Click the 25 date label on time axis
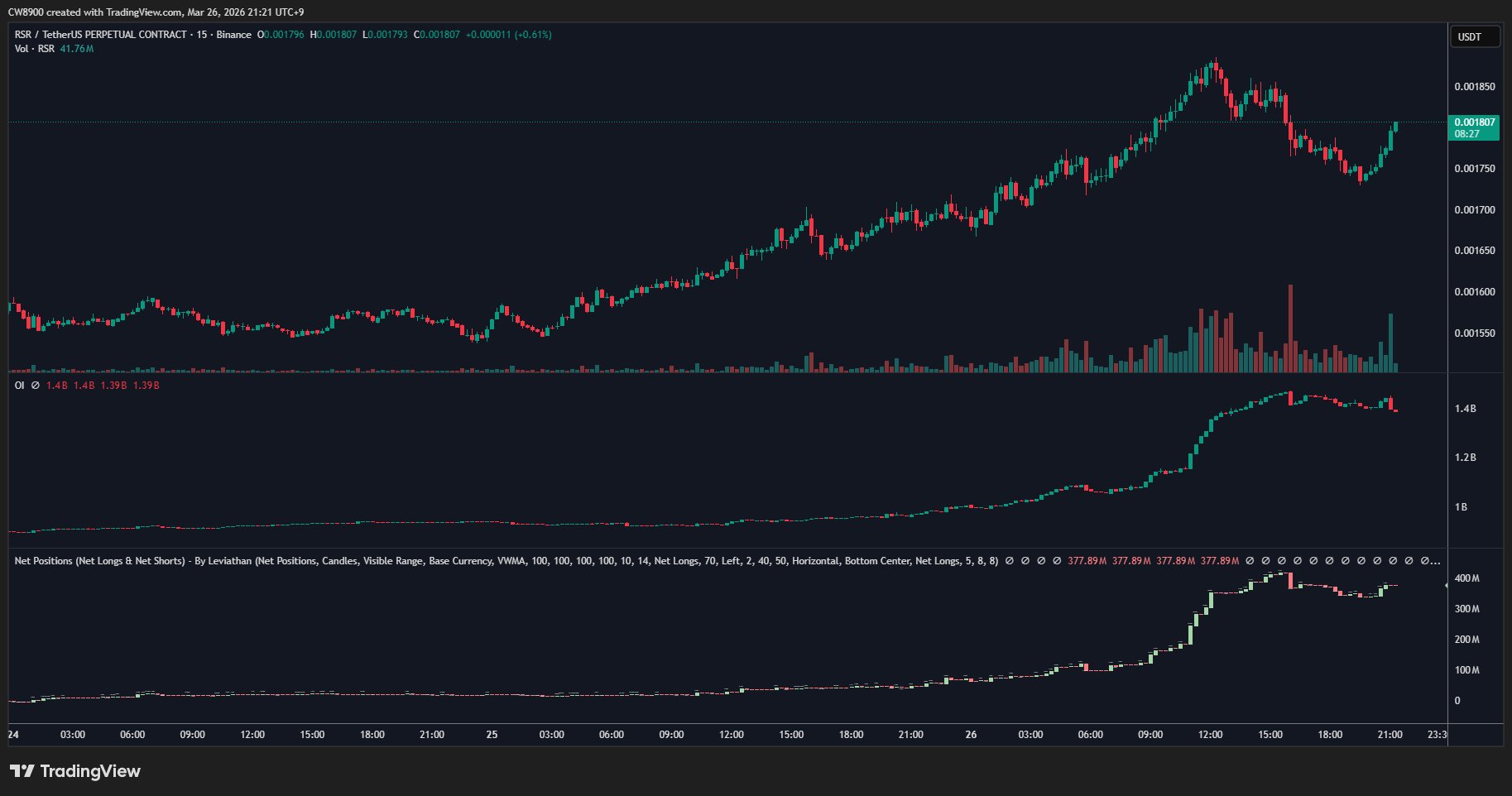The width and height of the screenshot is (1512, 796). point(492,735)
